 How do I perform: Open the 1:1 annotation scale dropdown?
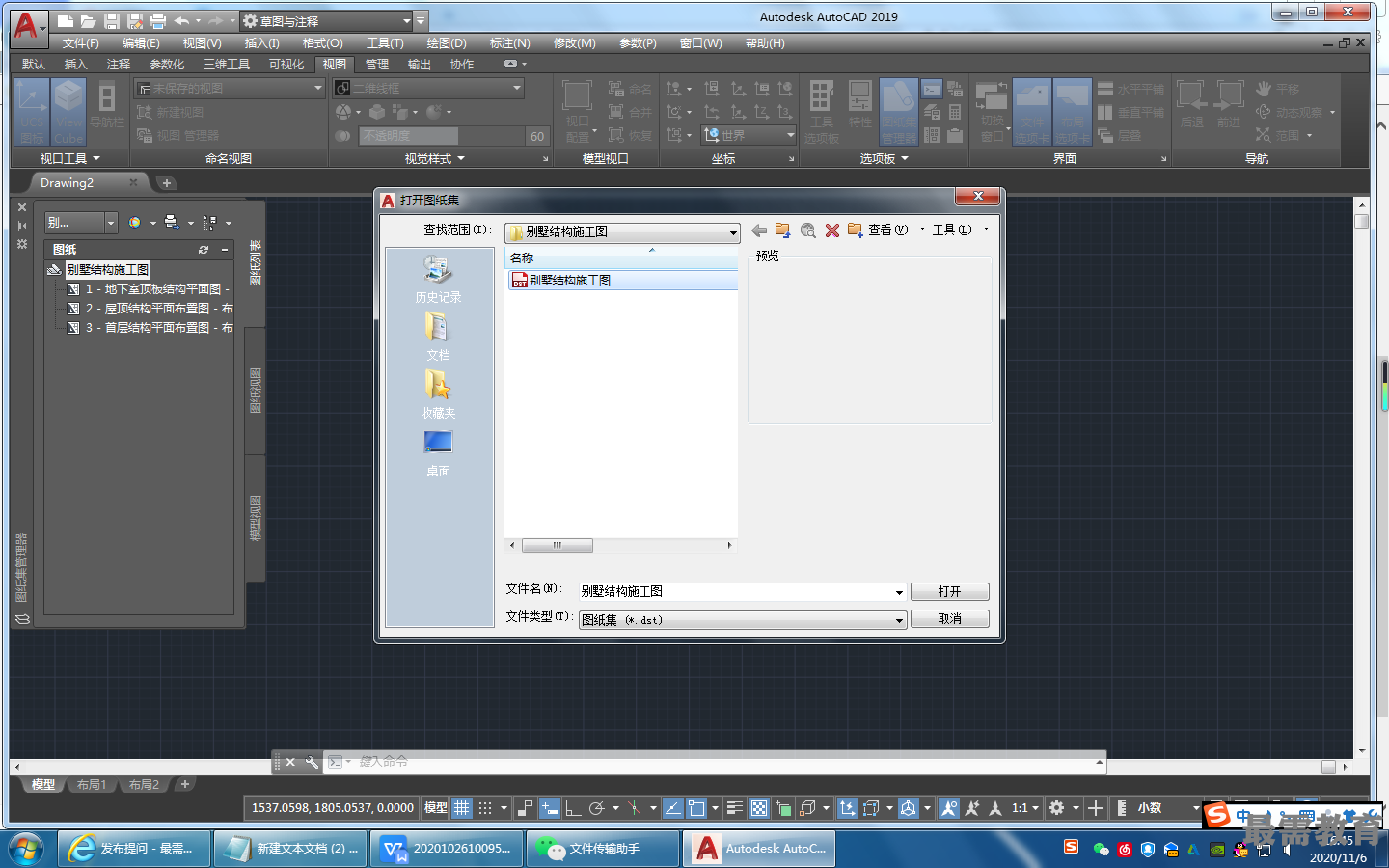(x=1025, y=808)
